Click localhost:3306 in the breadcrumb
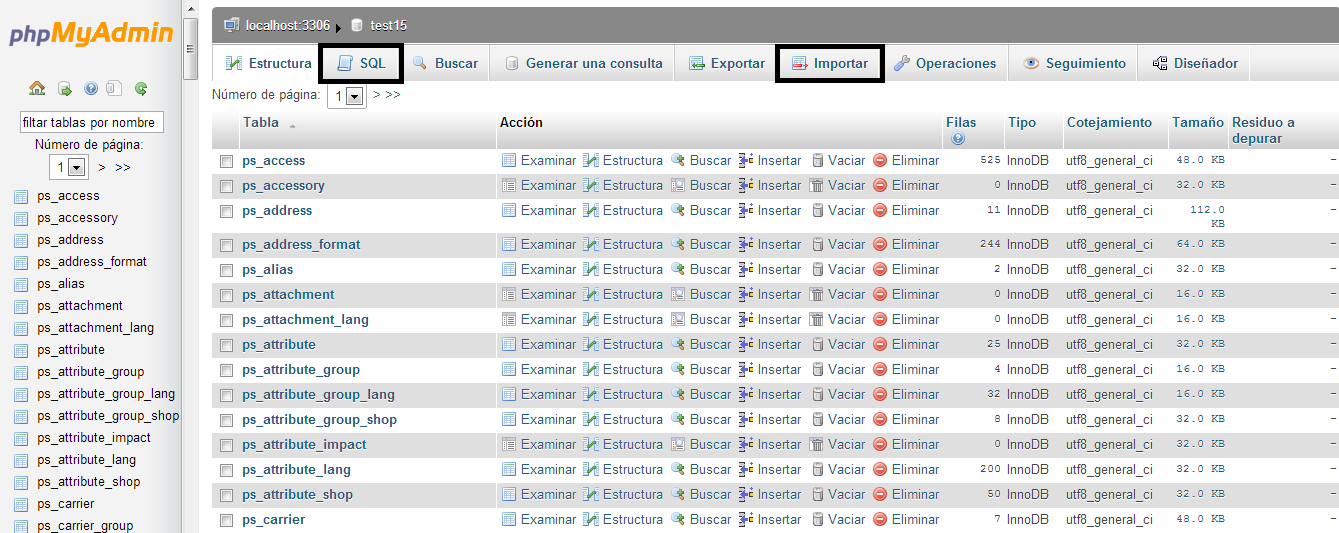 [288, 25]
